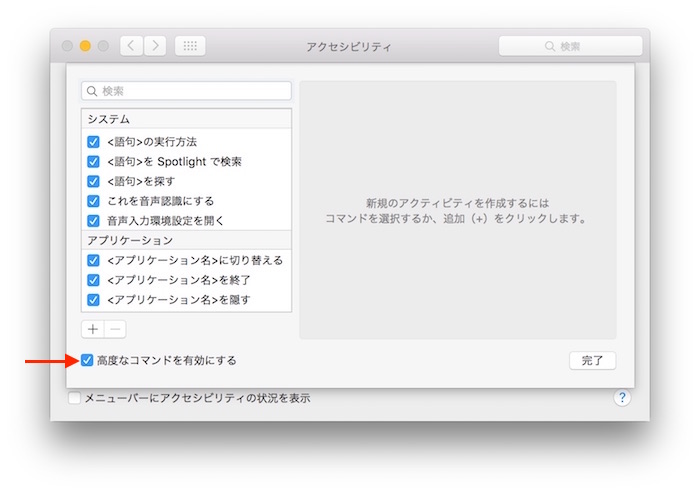This screenshot has height=493, width=700.
Task: Select これを音声認識にする row text
Action: click(x=160, y=201)
